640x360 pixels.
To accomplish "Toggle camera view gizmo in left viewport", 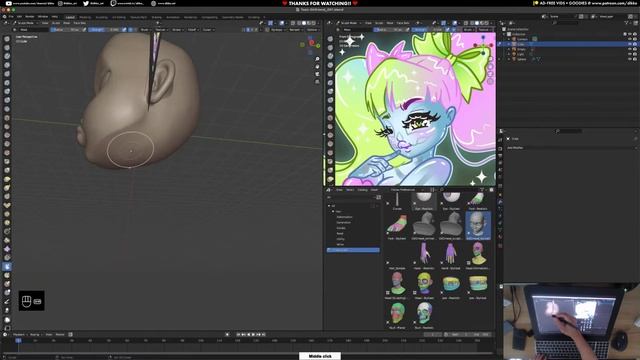I will tap(317, 74).
